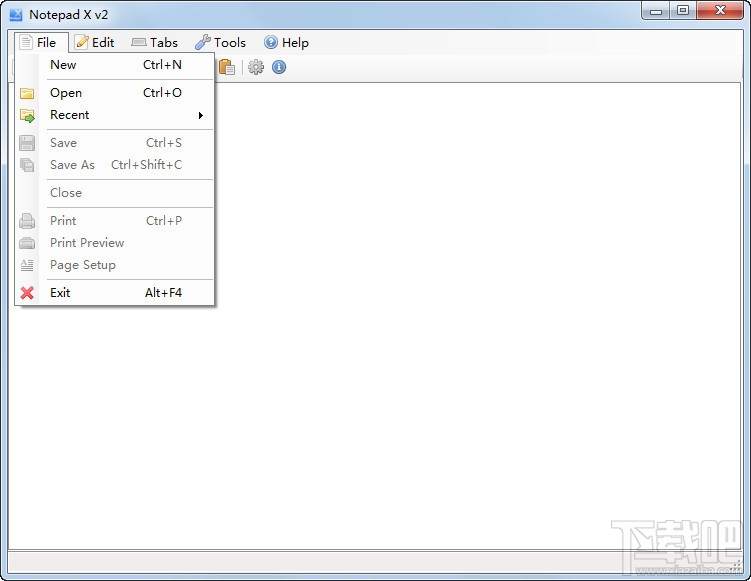Image resolution: width=751 pixels, height=581 pixels.
Task: Click the blue info toolbar icon
Action: (279, 67)
